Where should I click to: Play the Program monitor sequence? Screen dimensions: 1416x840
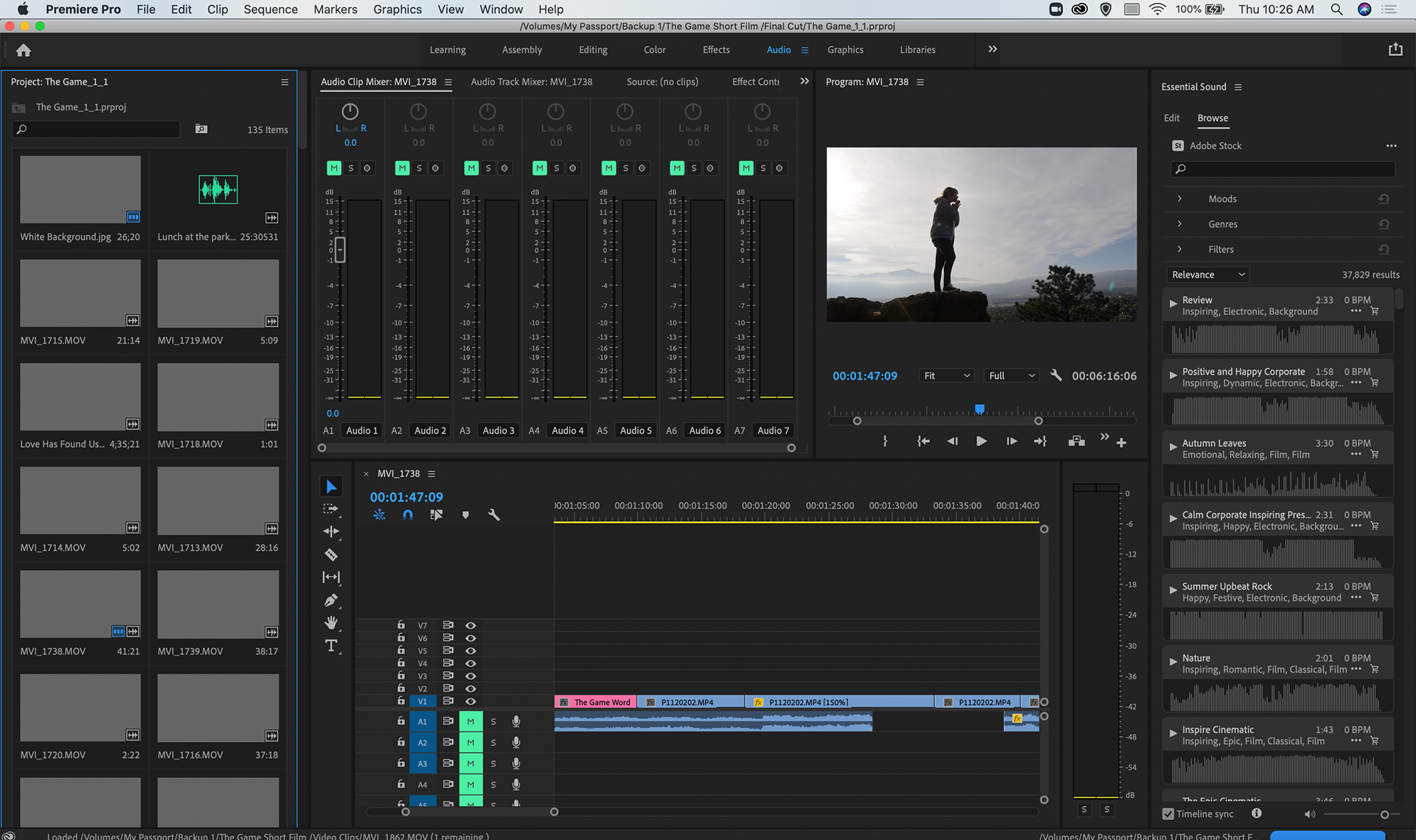(x=982, y=441)
